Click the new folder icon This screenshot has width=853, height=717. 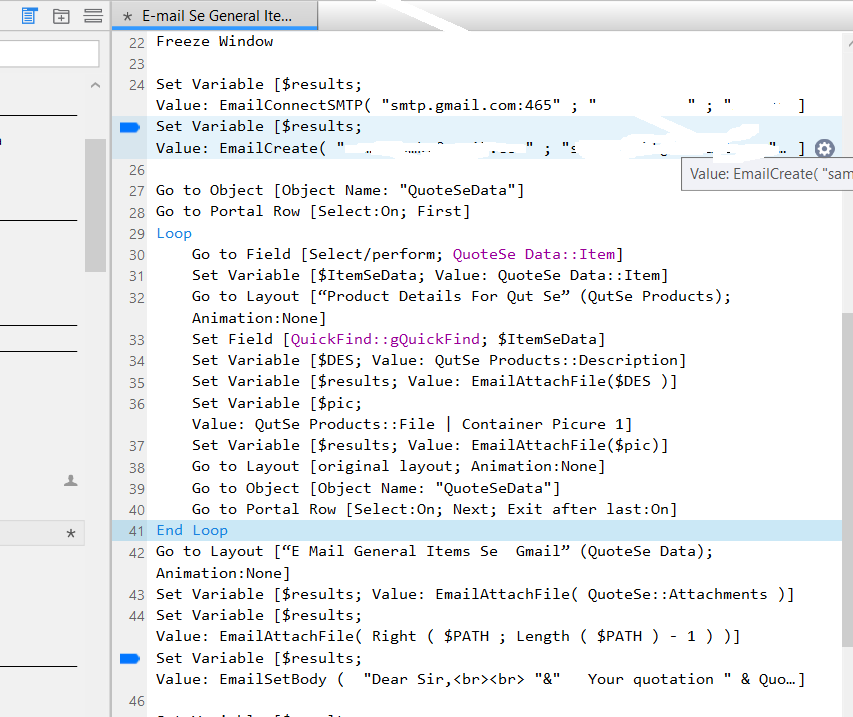pos(61,16)
